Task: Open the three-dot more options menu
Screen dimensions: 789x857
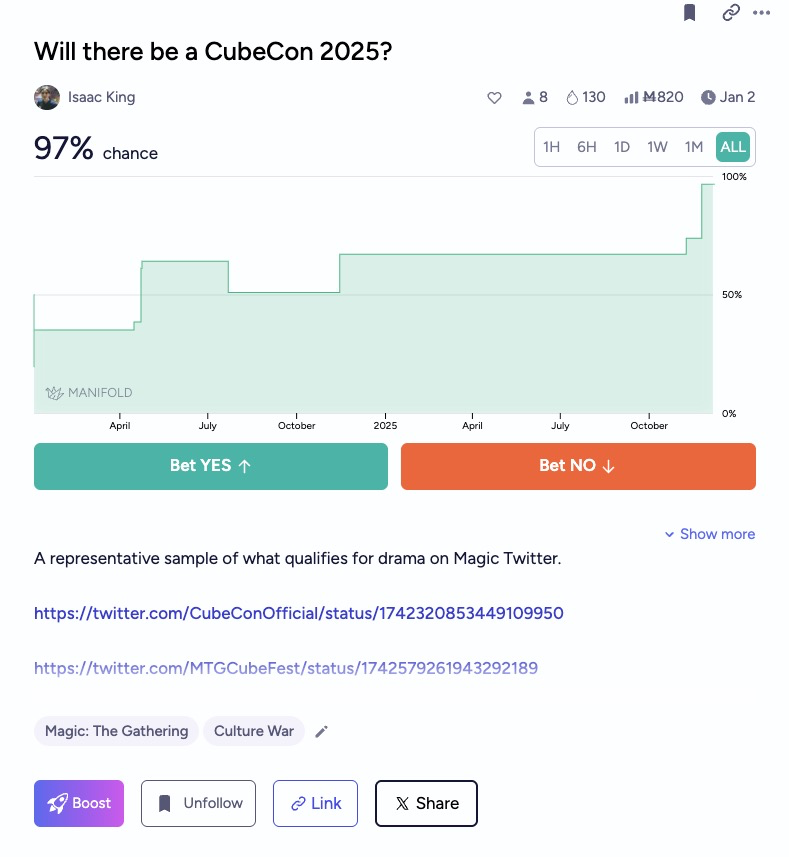Action: [762, 13]
